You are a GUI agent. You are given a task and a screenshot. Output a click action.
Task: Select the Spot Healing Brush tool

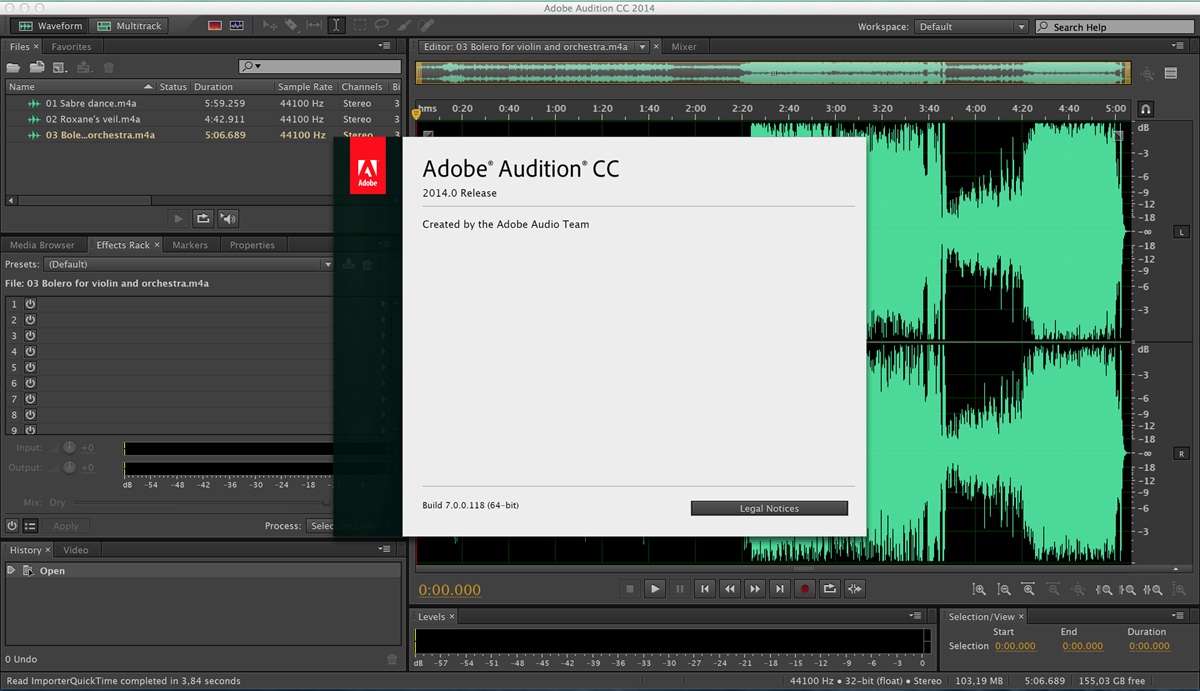(427, 26)
